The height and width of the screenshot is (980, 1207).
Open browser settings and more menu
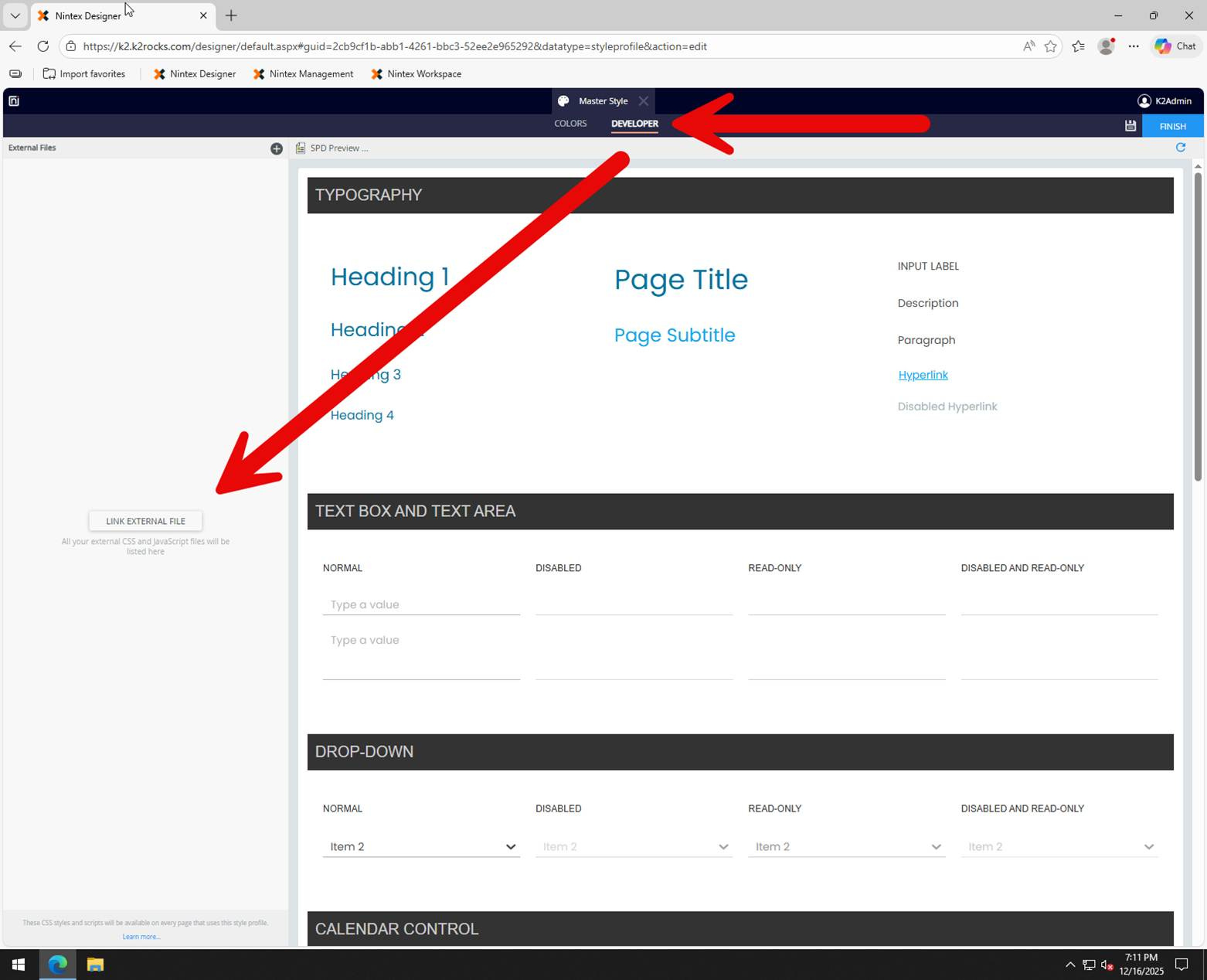coord(1134,46)
